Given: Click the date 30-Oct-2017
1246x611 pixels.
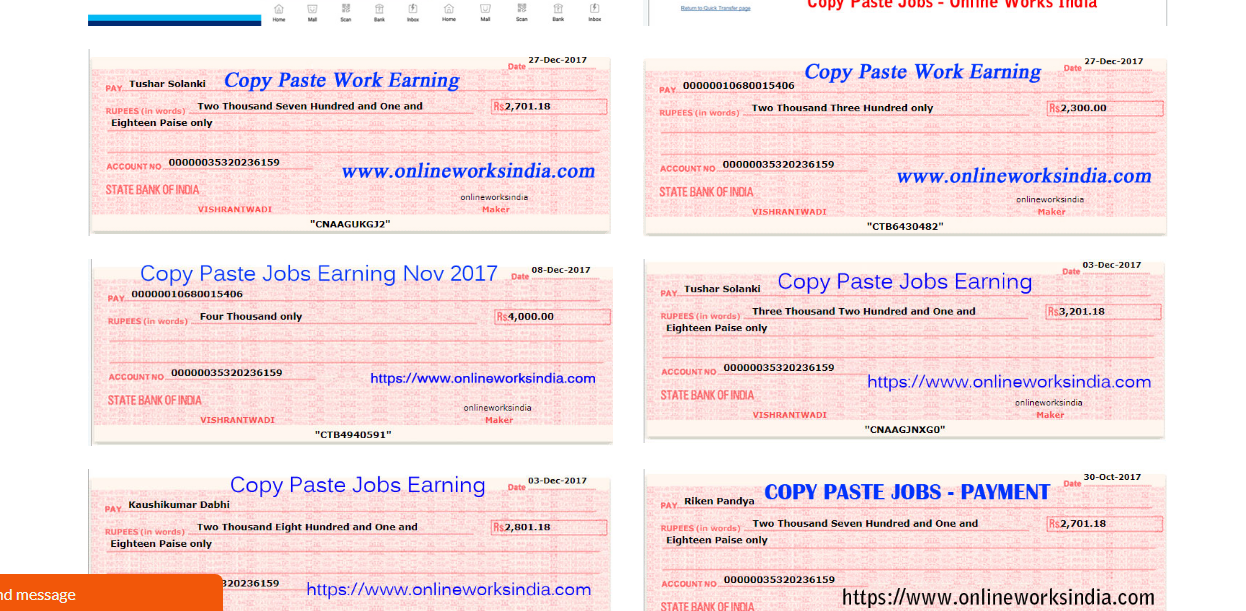Looking at the screenshot, I should tap(1113, 476).
